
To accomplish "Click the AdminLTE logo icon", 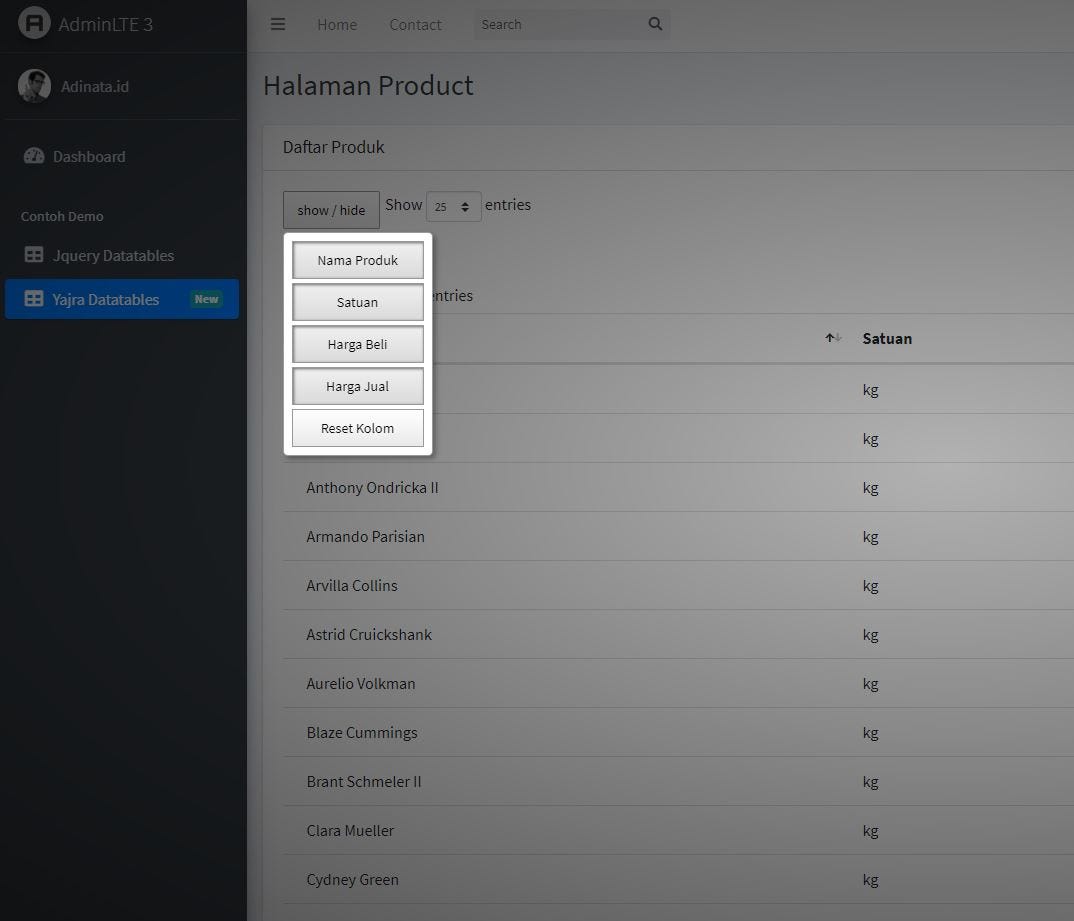I will pos(35,23).
